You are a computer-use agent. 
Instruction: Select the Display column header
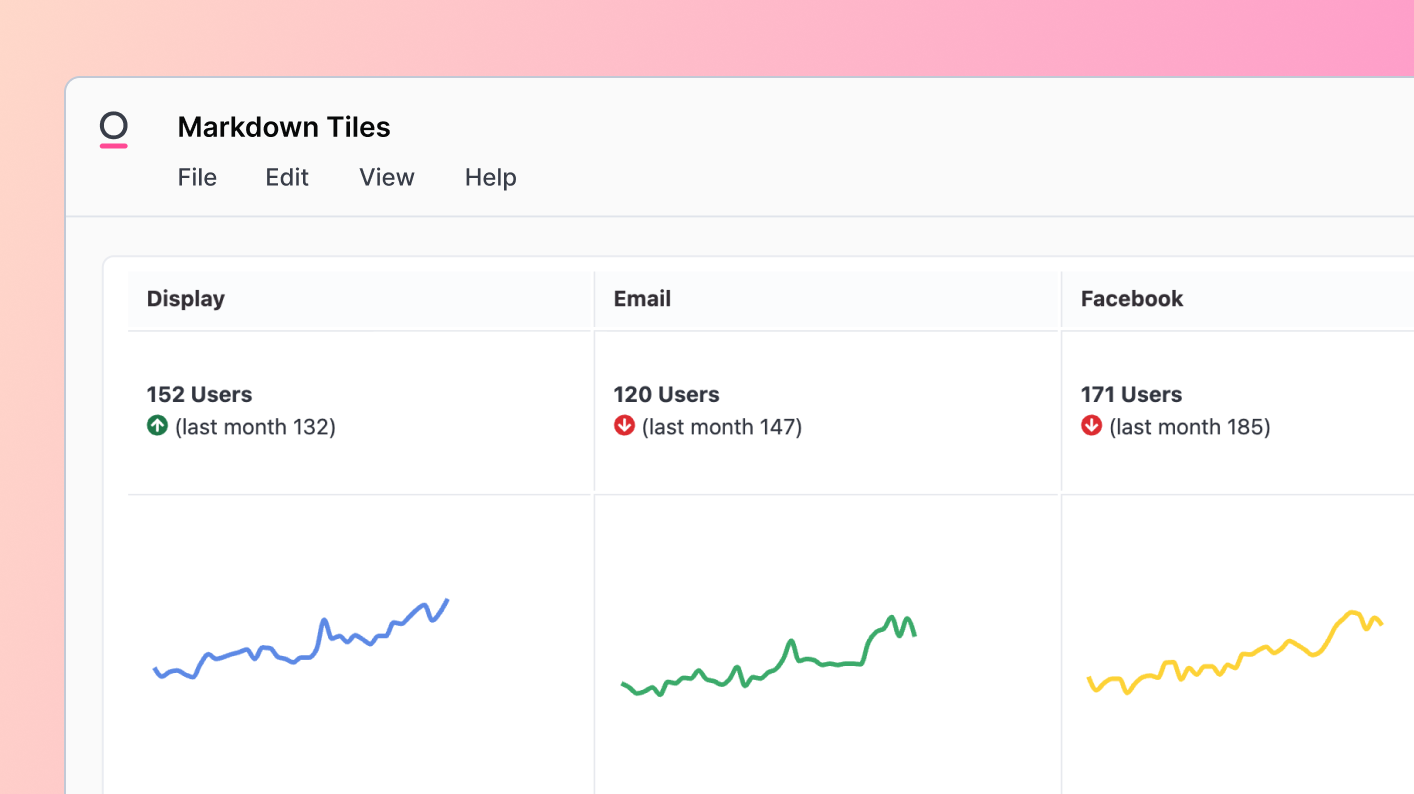pyautogui.click(x=186, y=299)
